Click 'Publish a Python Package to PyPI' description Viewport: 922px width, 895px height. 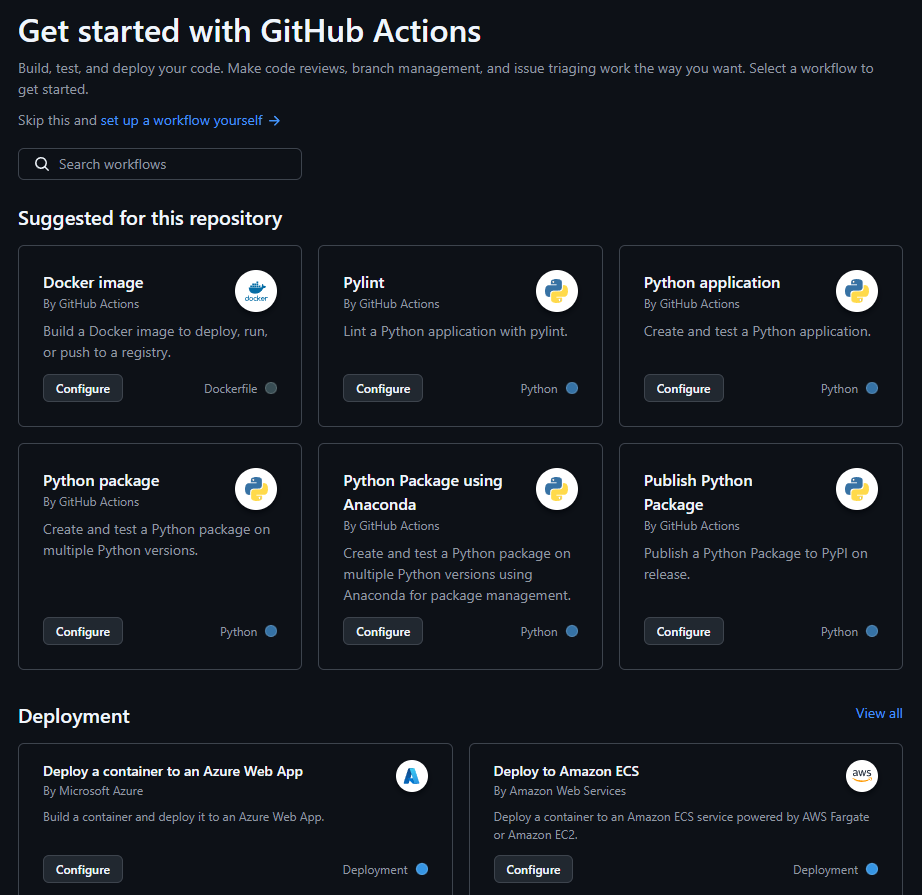pos(756,564)
